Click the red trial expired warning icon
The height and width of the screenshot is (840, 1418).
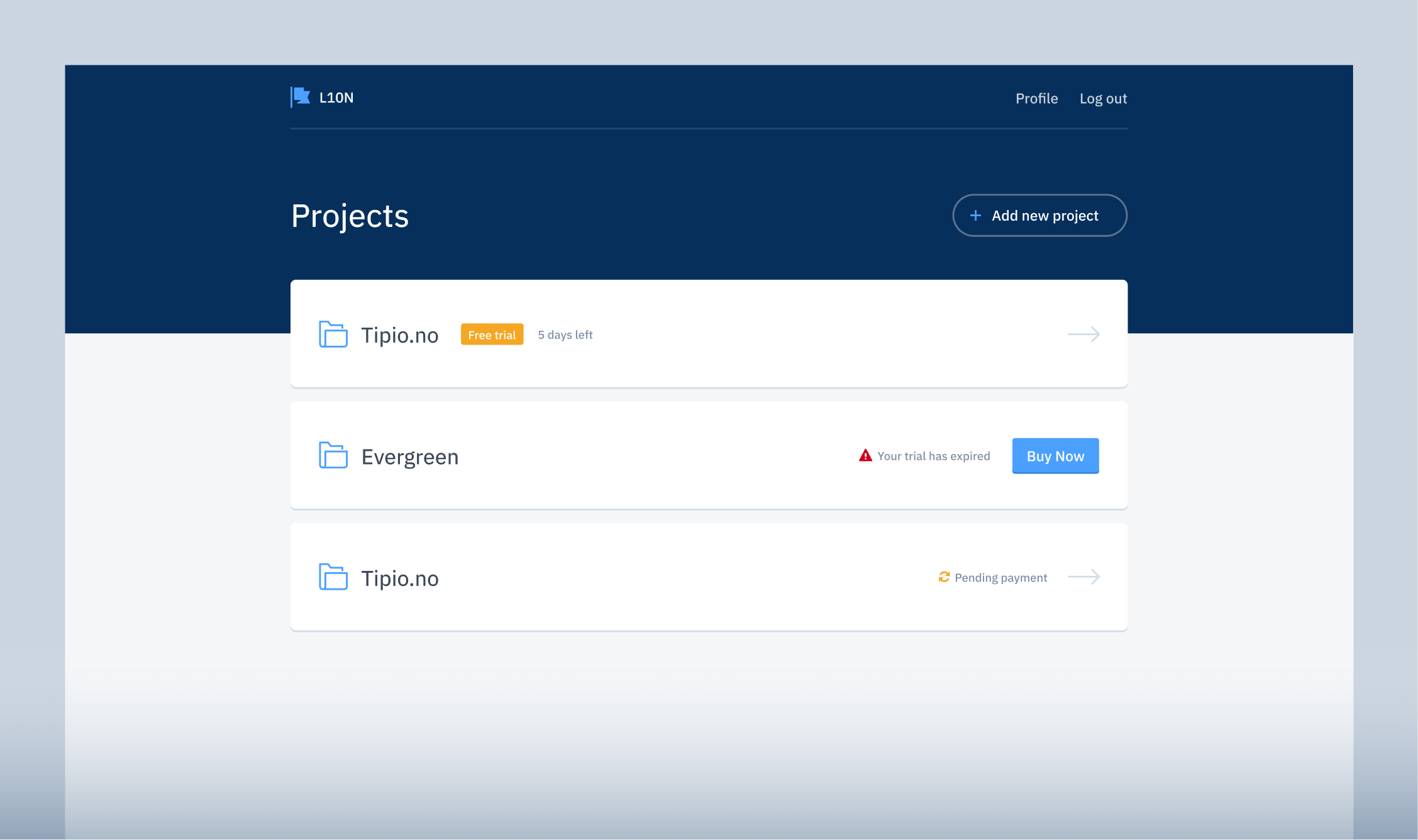(x=865, y=456)
